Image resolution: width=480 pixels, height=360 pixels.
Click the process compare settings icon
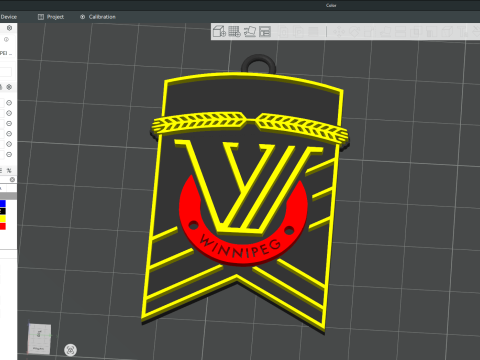click(9, 170)
